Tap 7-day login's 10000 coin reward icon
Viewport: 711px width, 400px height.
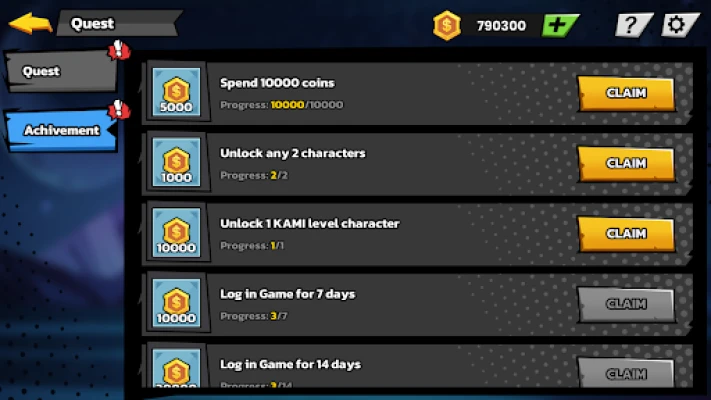[176, 303]
